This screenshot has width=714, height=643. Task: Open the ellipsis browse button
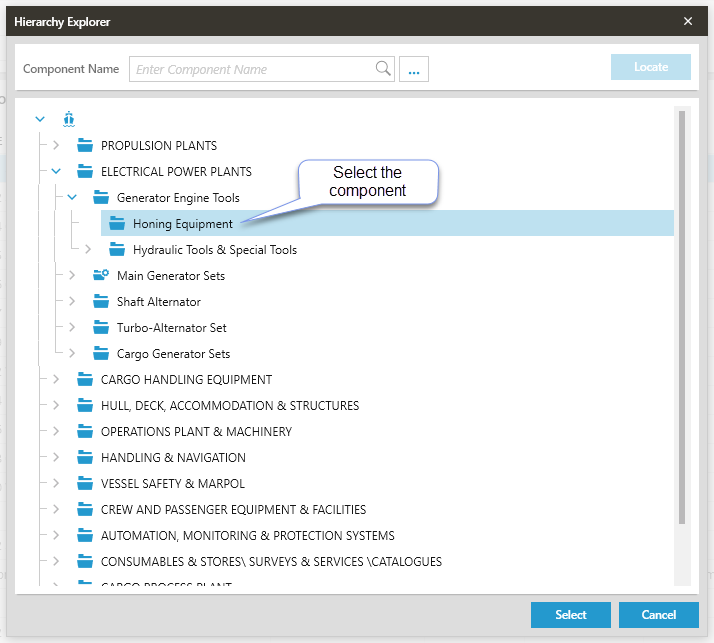tap(413, 69)
